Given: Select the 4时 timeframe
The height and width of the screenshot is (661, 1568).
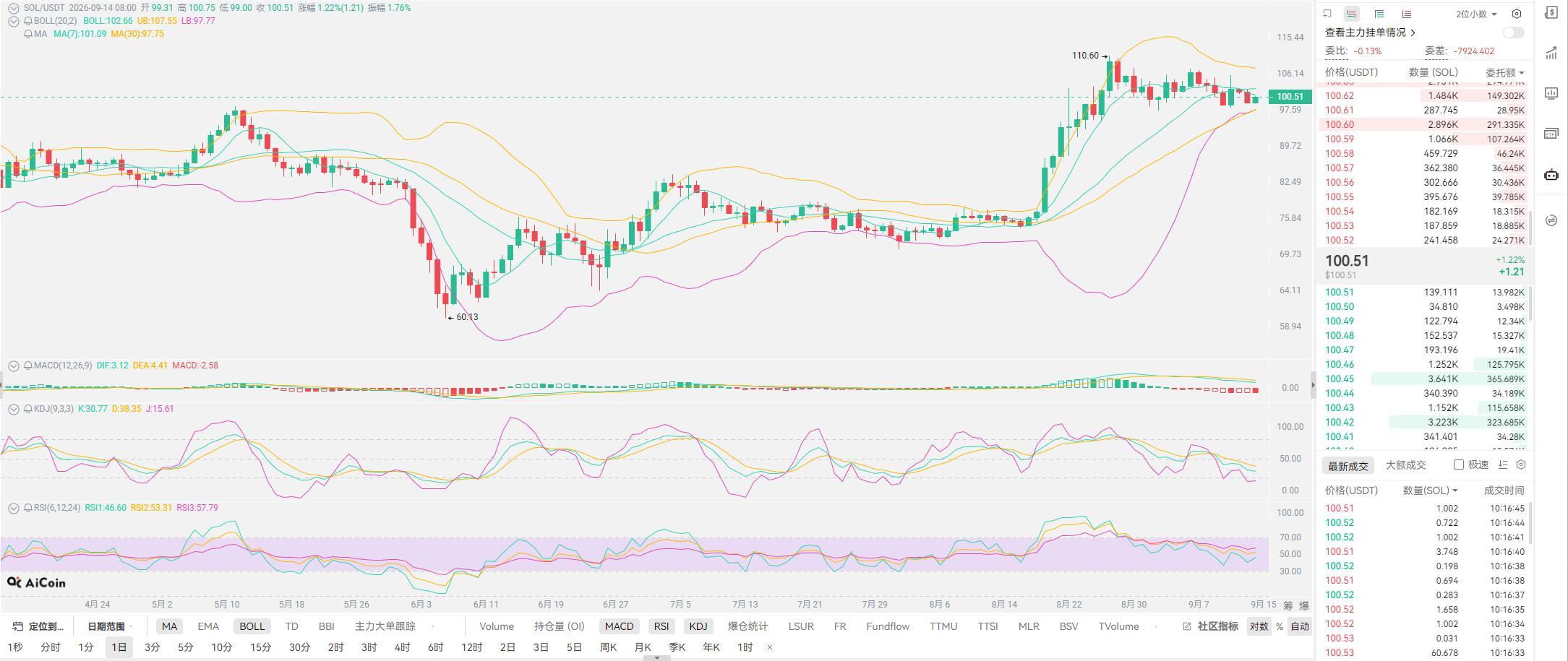Looking at the screenshot, I should click(x=402, y=647).
